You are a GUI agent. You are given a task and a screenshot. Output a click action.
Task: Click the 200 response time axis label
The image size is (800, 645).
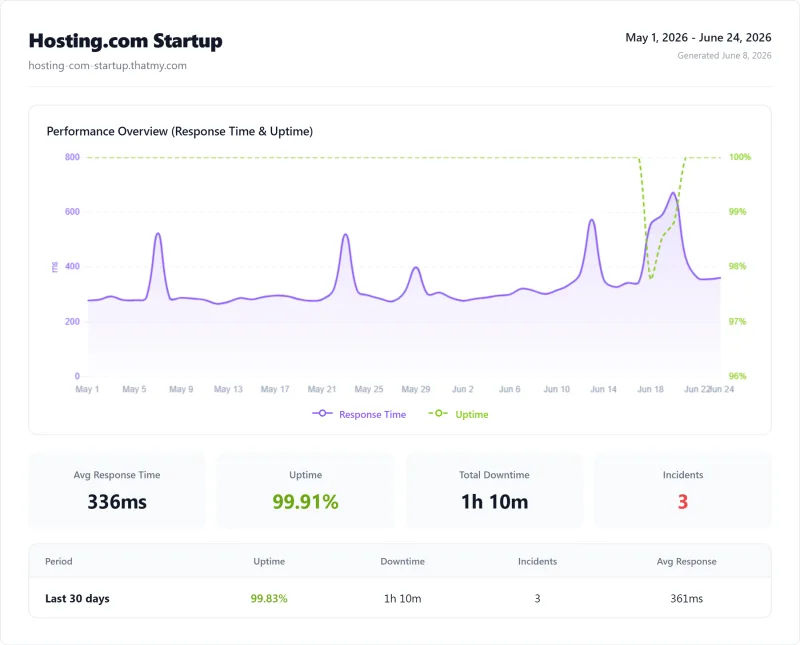coord(72,321)
